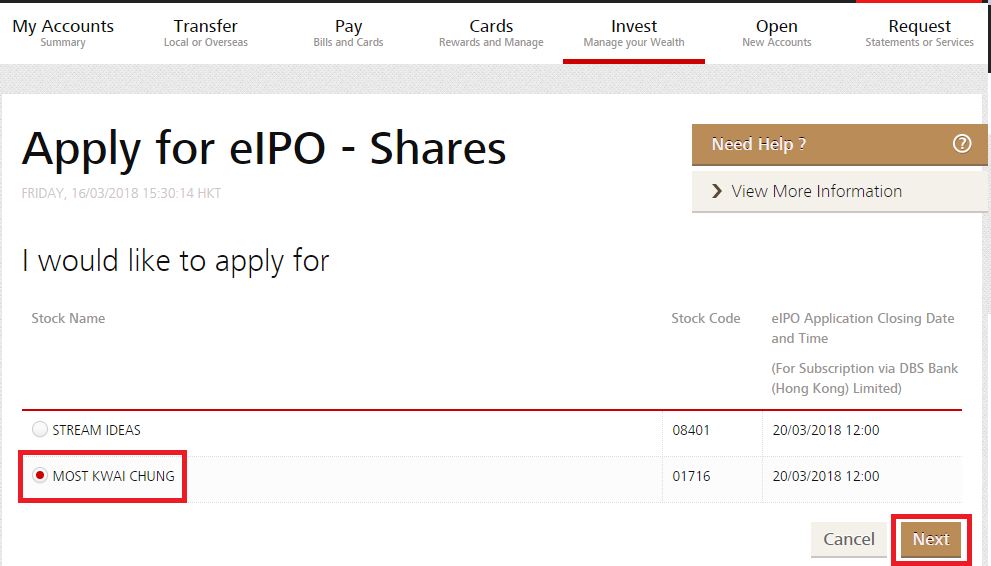Click the Need Help? banner text

[x=759, y=144]
